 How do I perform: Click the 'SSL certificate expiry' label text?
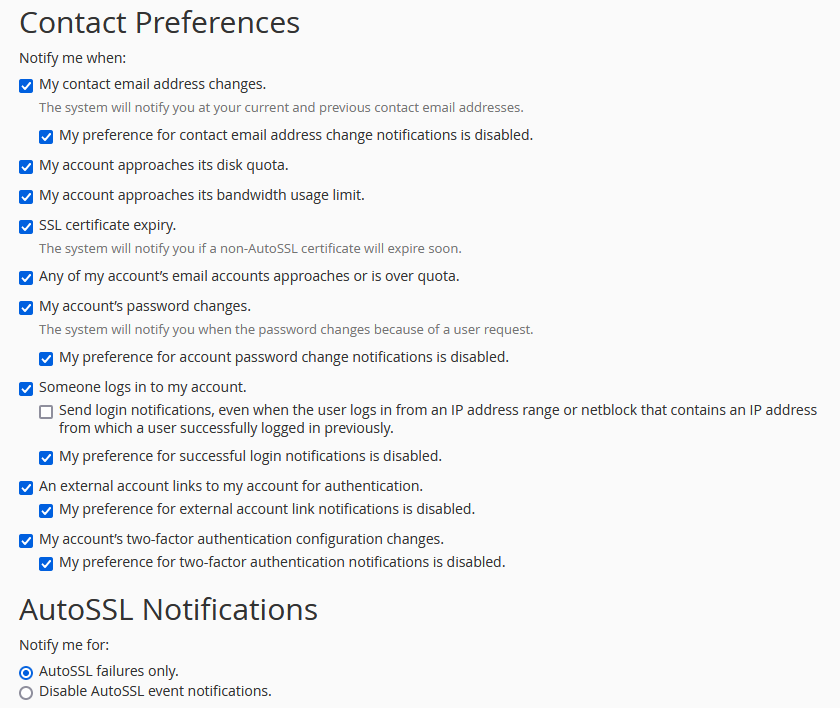click(x=107, y=225)
